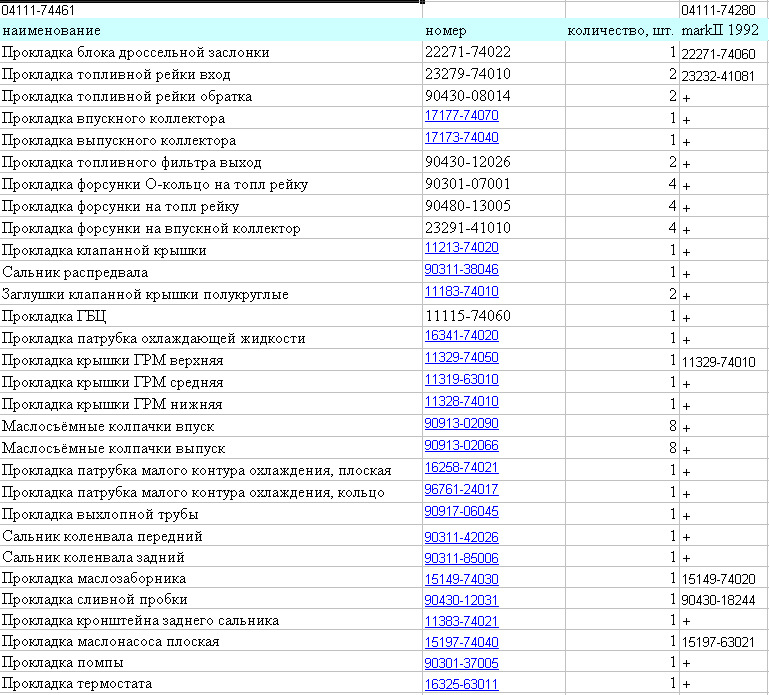Select cell 23232-41081
769x695 pixels.
click(x=724, y=76)
